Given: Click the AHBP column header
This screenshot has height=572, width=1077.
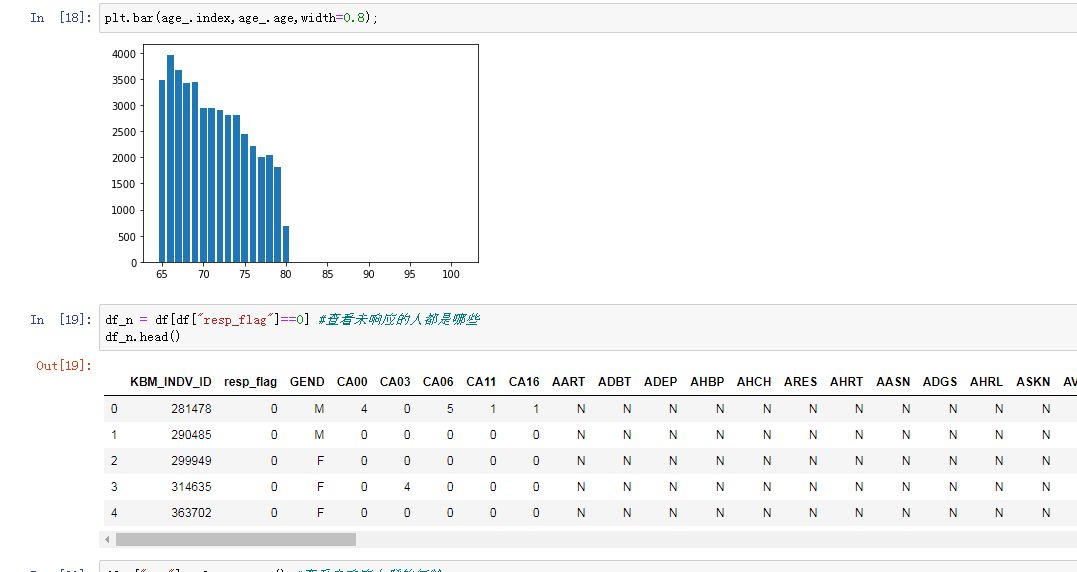Looking at the screenshot, I should click(707, 382).
